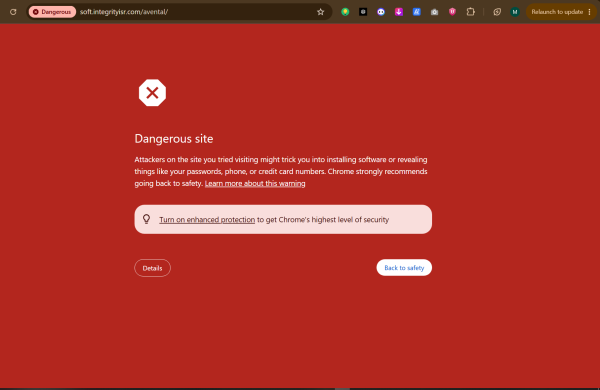Open the pink download-arrow extension

399,12
